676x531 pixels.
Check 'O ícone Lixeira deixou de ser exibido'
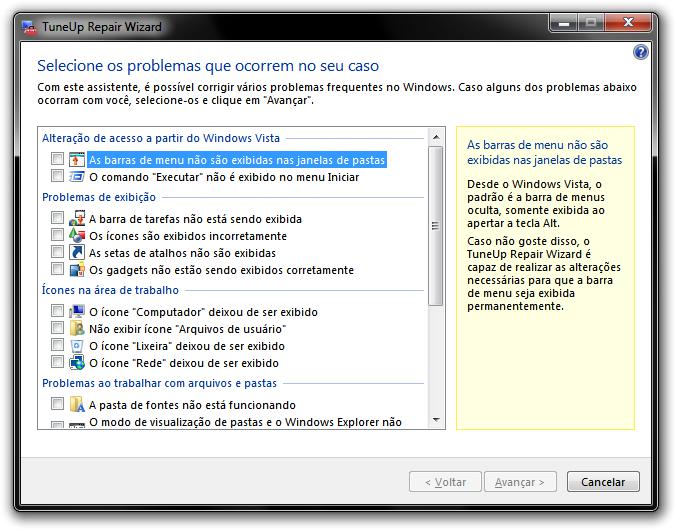click(57, 344)
